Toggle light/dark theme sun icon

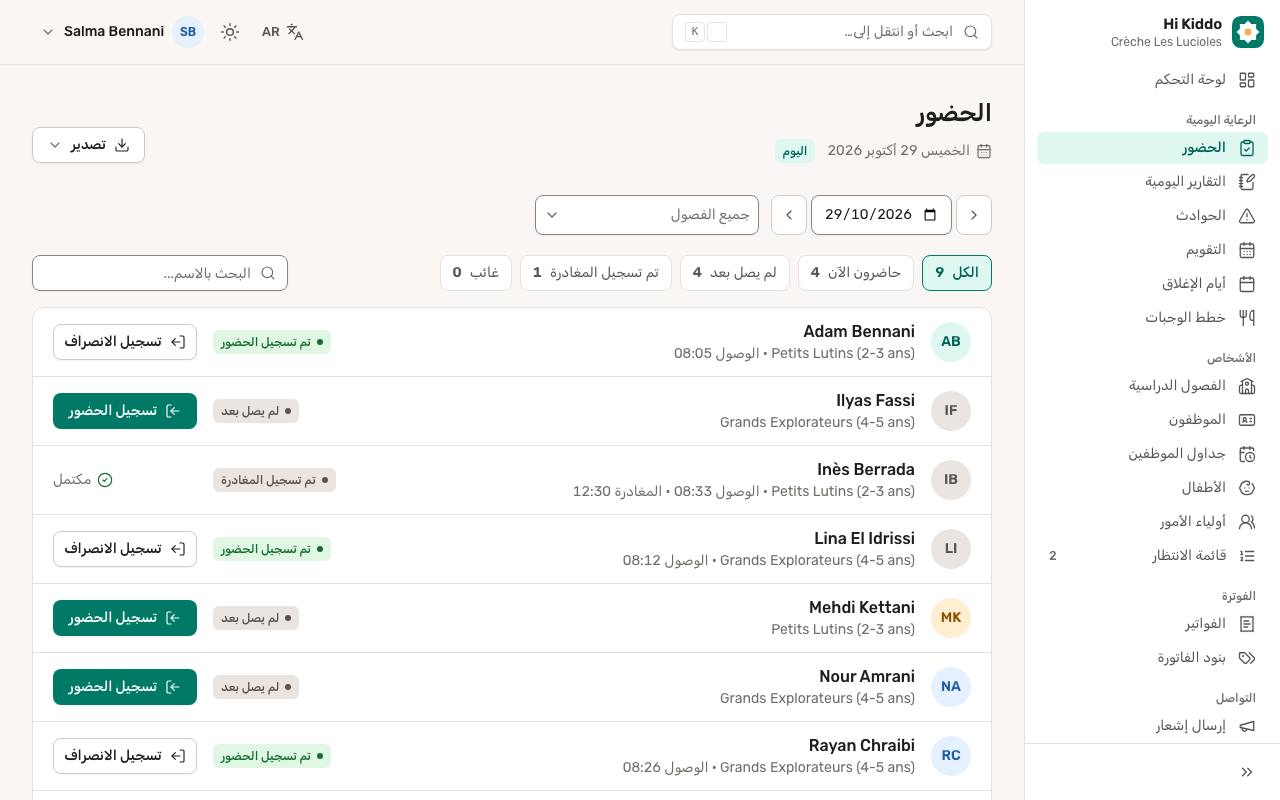(x=230, y=32)
